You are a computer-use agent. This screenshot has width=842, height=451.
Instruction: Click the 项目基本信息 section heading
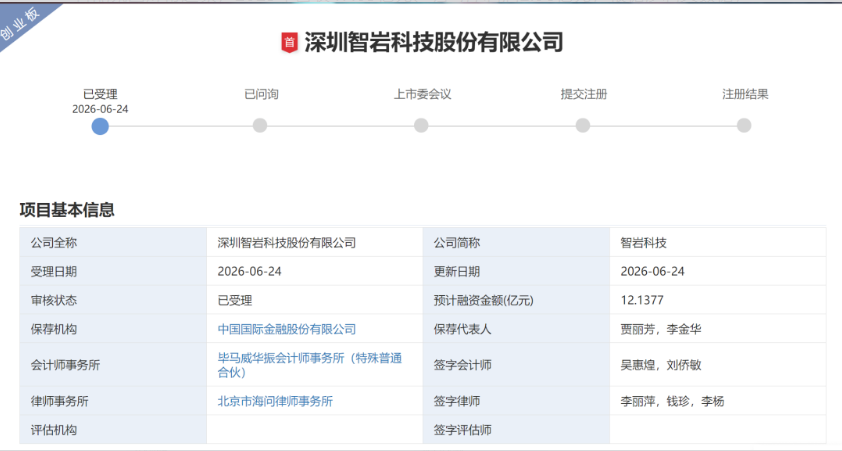pyautogui.click(x=67, y=210)
